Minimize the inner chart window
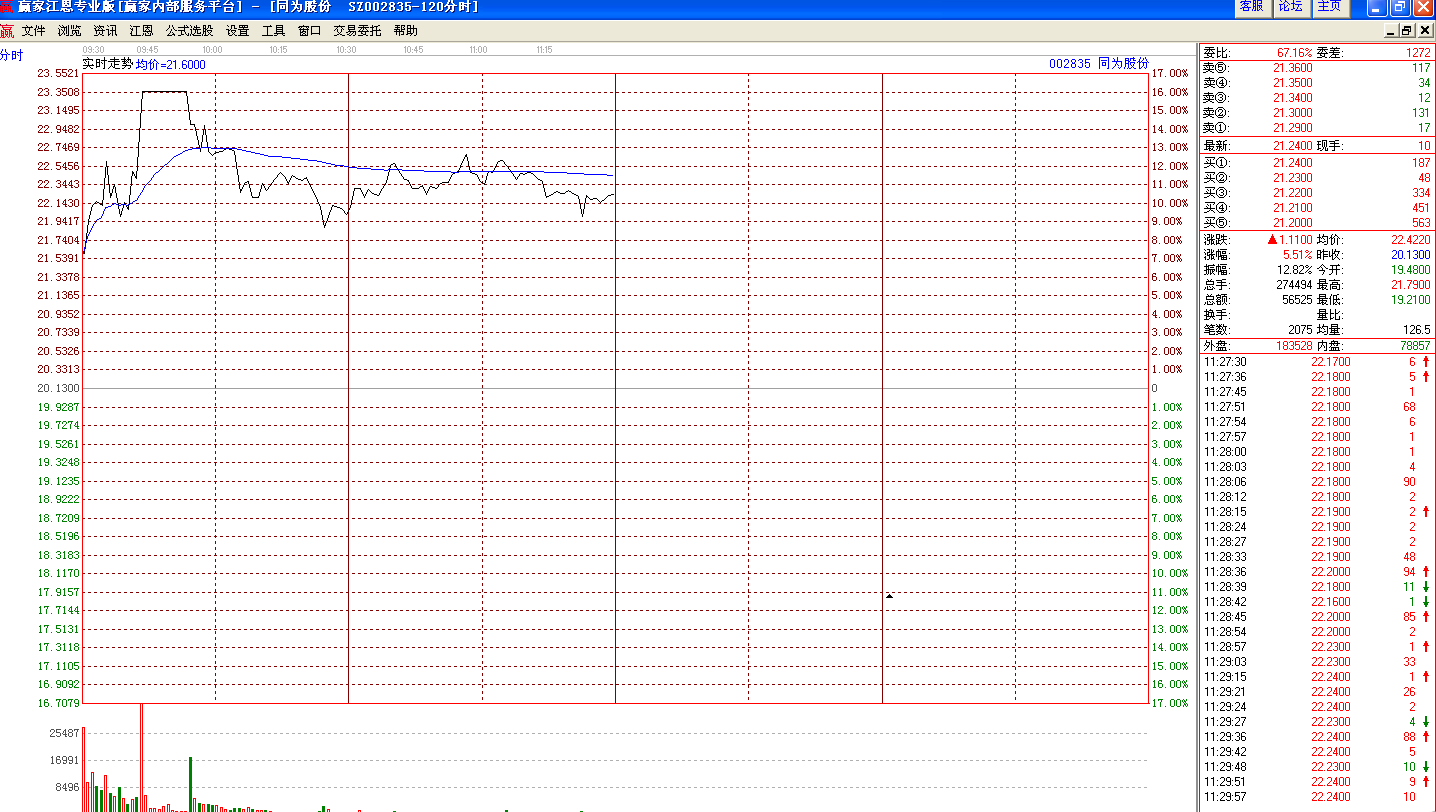Viewport: 1436px width, 812px height. [x=1391, y=31]
